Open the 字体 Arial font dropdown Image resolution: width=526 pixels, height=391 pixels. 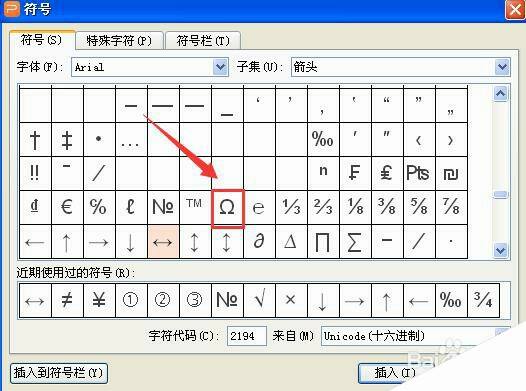coord(220,67)
